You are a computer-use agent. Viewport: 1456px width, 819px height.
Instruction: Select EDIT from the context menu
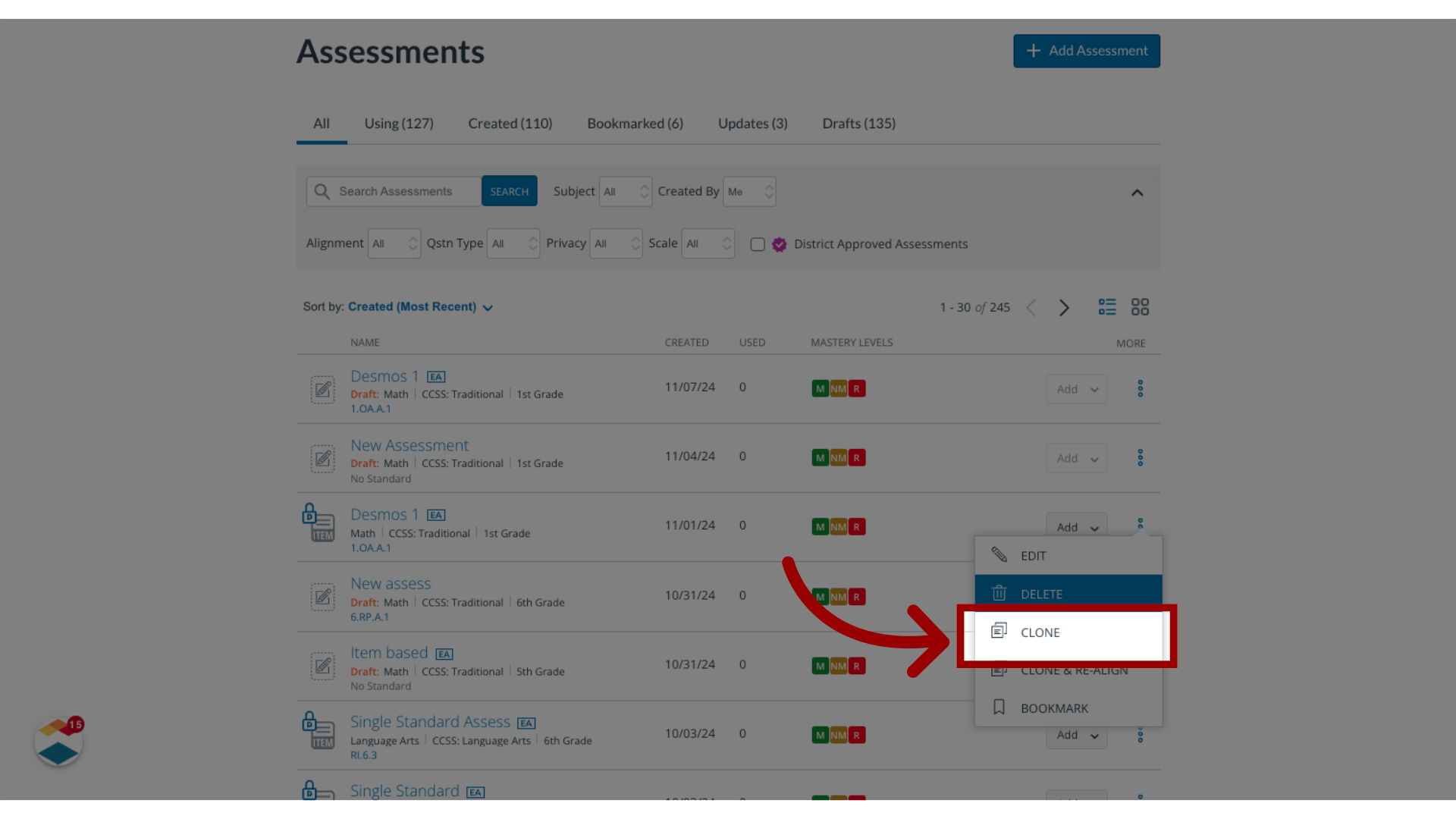click(x=1068, y=555)
